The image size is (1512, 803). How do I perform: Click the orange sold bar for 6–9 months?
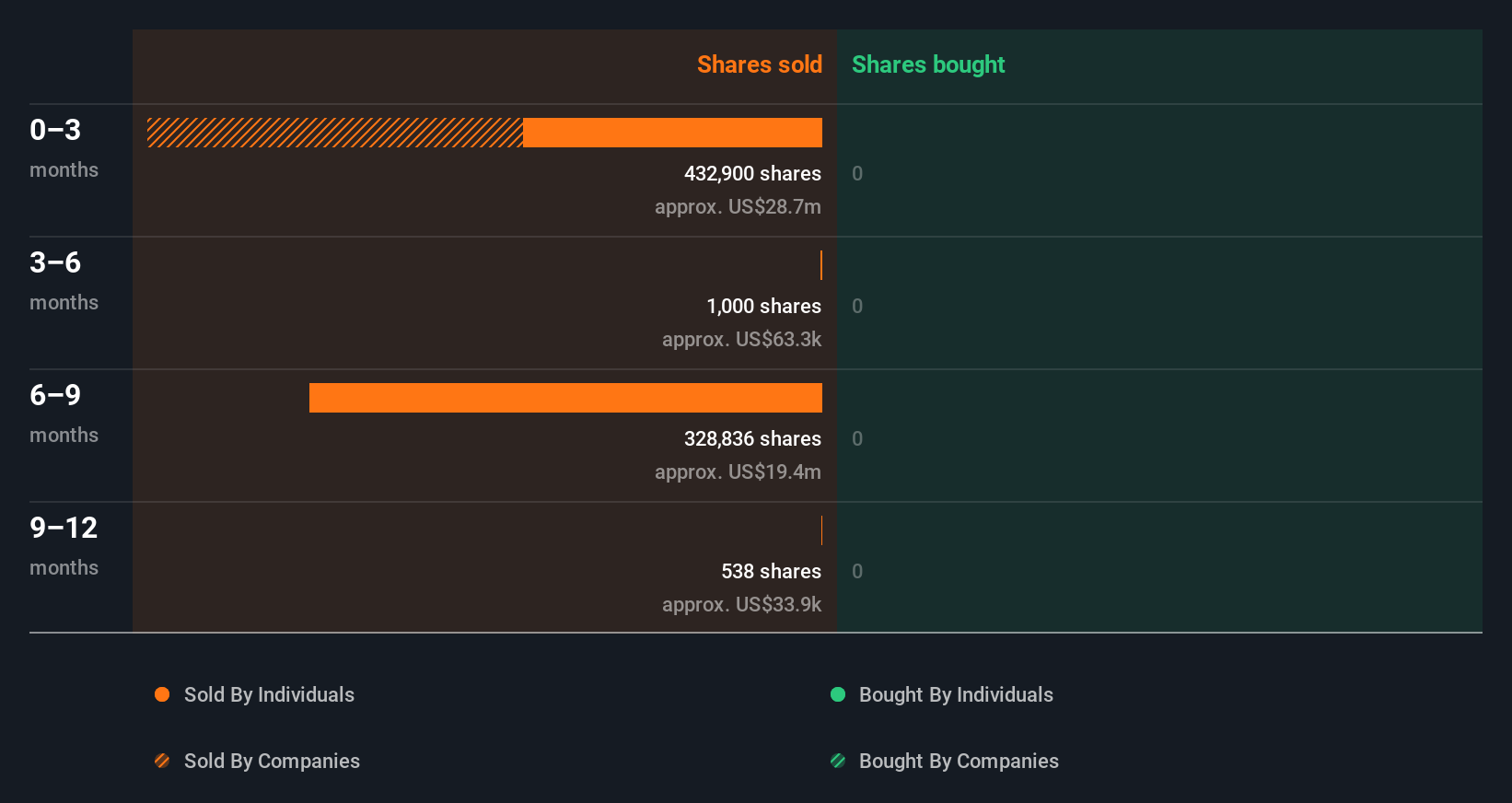click(565, 398)
